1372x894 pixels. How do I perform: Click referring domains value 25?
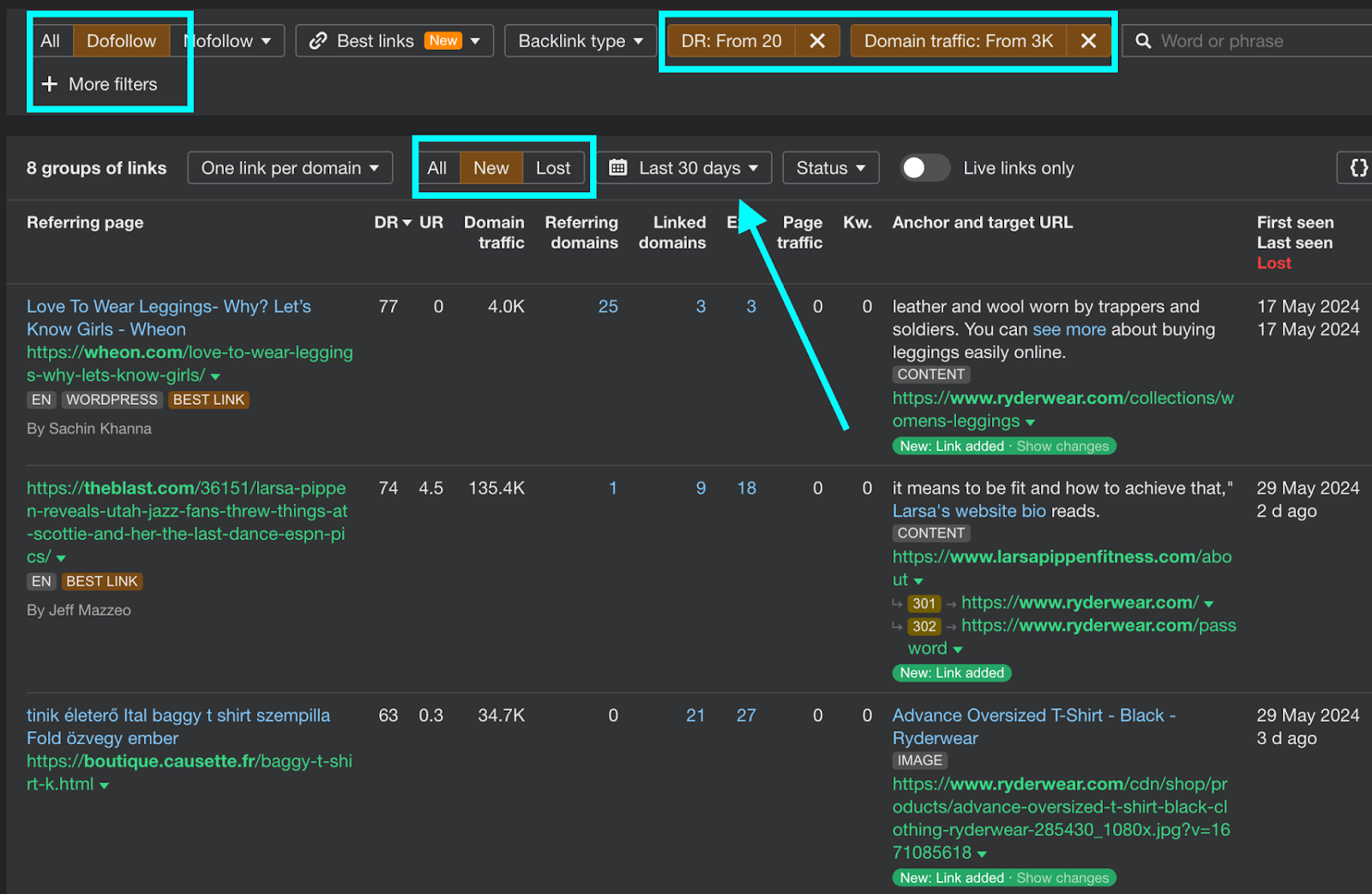click(608, 307)
